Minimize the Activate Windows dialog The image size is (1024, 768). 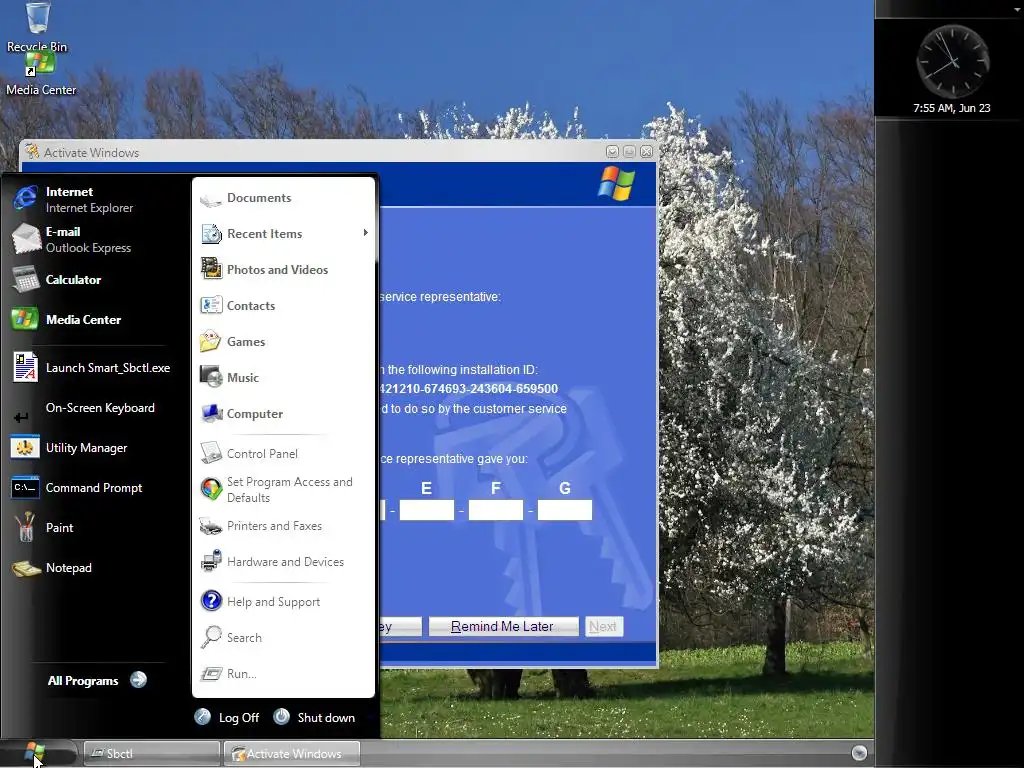612,152
